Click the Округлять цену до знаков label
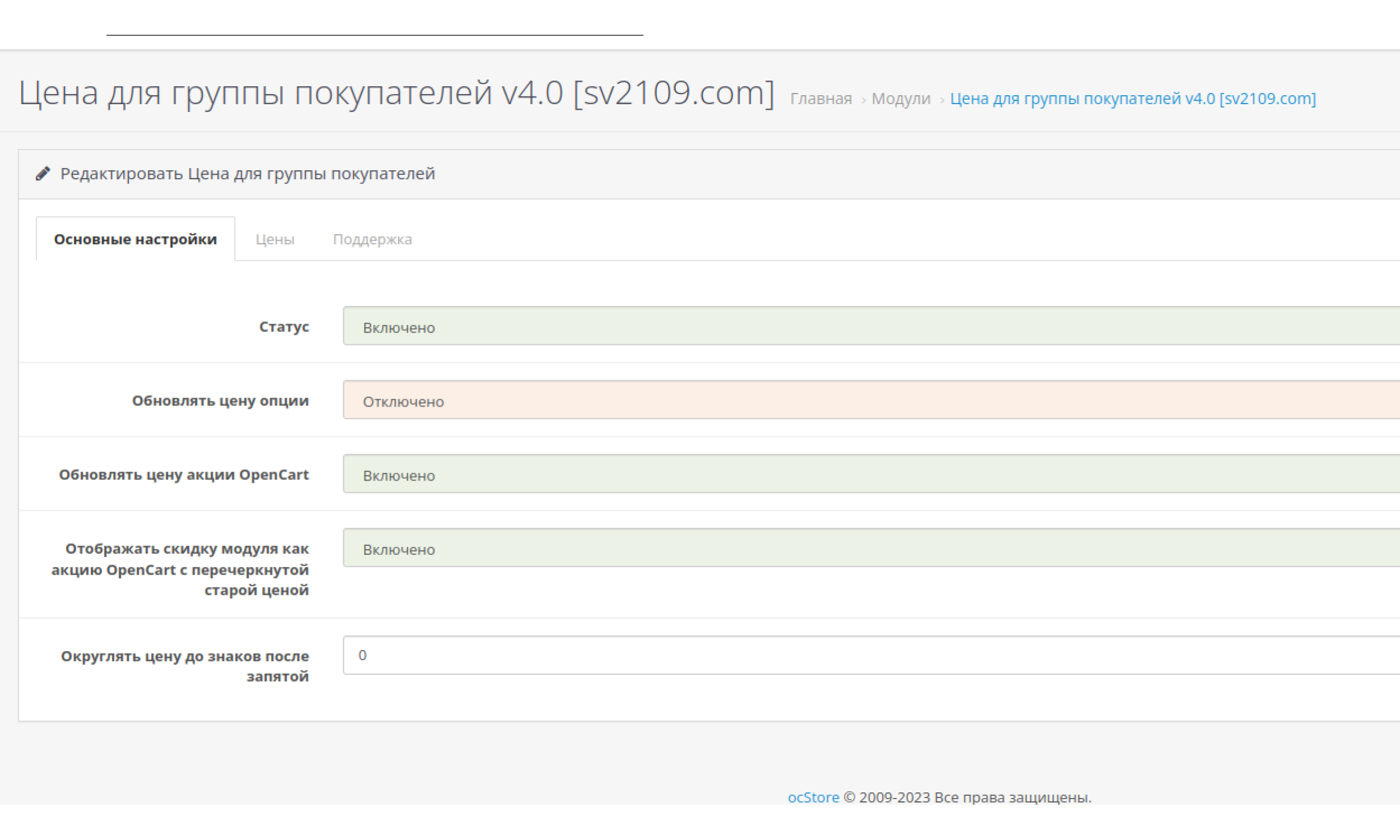 (185, 666)
